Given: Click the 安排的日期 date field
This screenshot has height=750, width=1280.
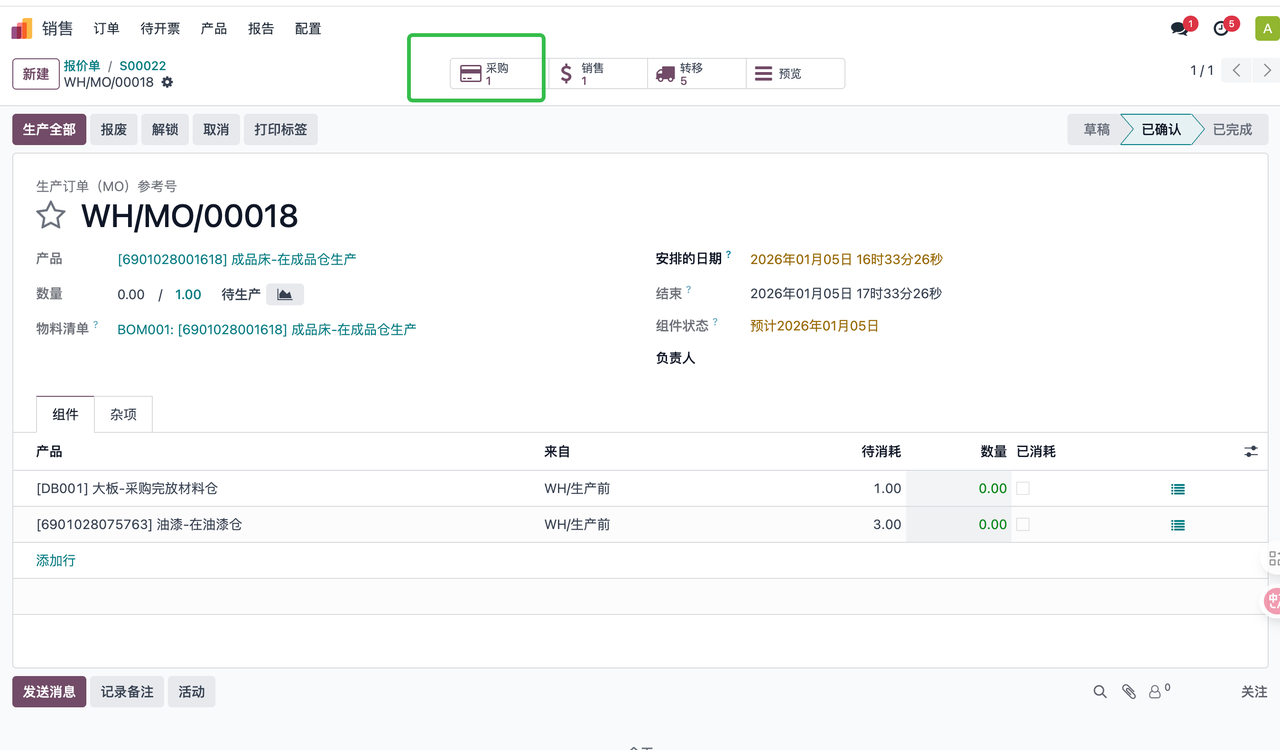Looking at the screenshot, I should pyautogui.click(x=846, y=259).
